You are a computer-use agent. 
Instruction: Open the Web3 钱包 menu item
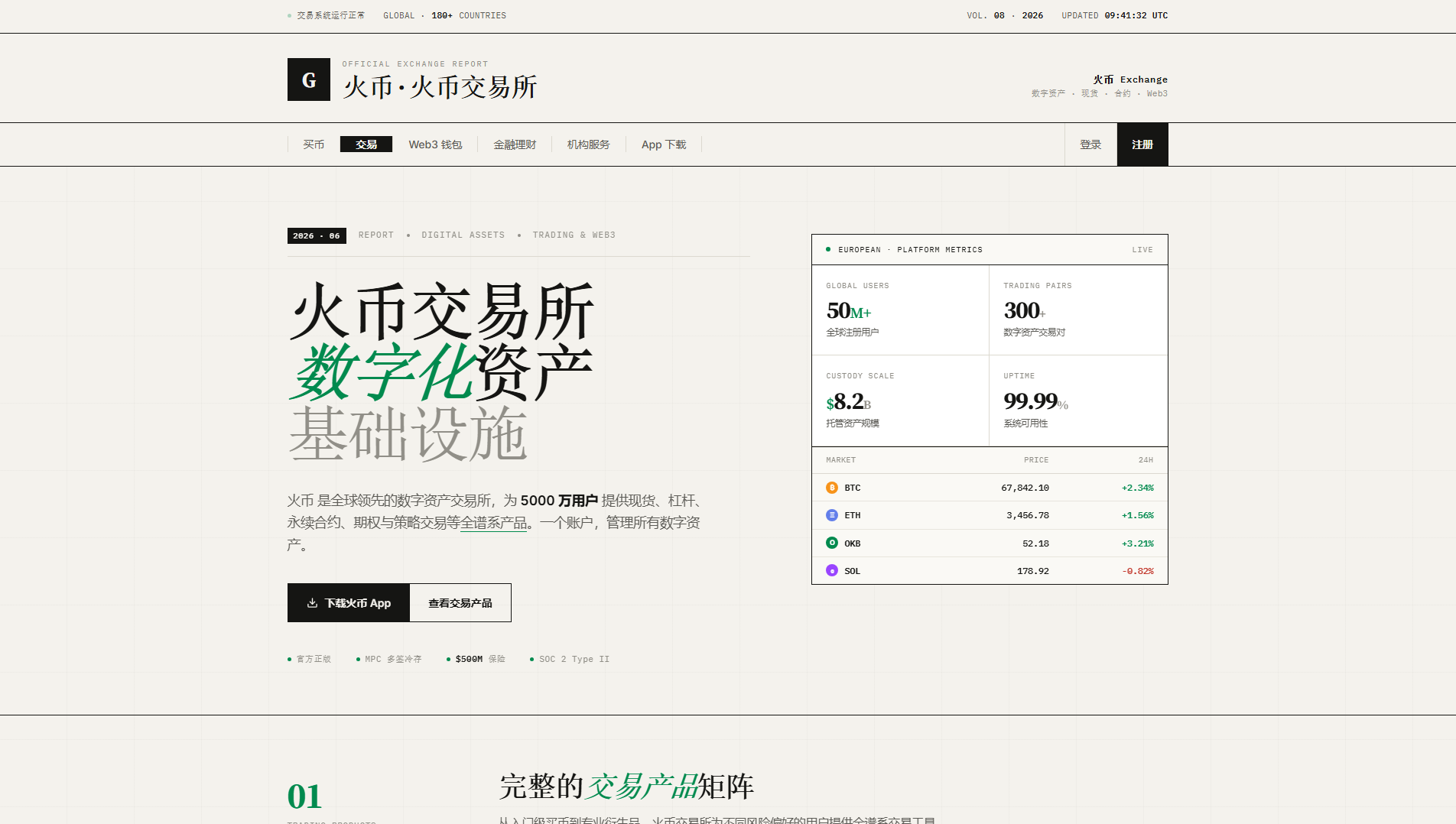coord(435,144)
